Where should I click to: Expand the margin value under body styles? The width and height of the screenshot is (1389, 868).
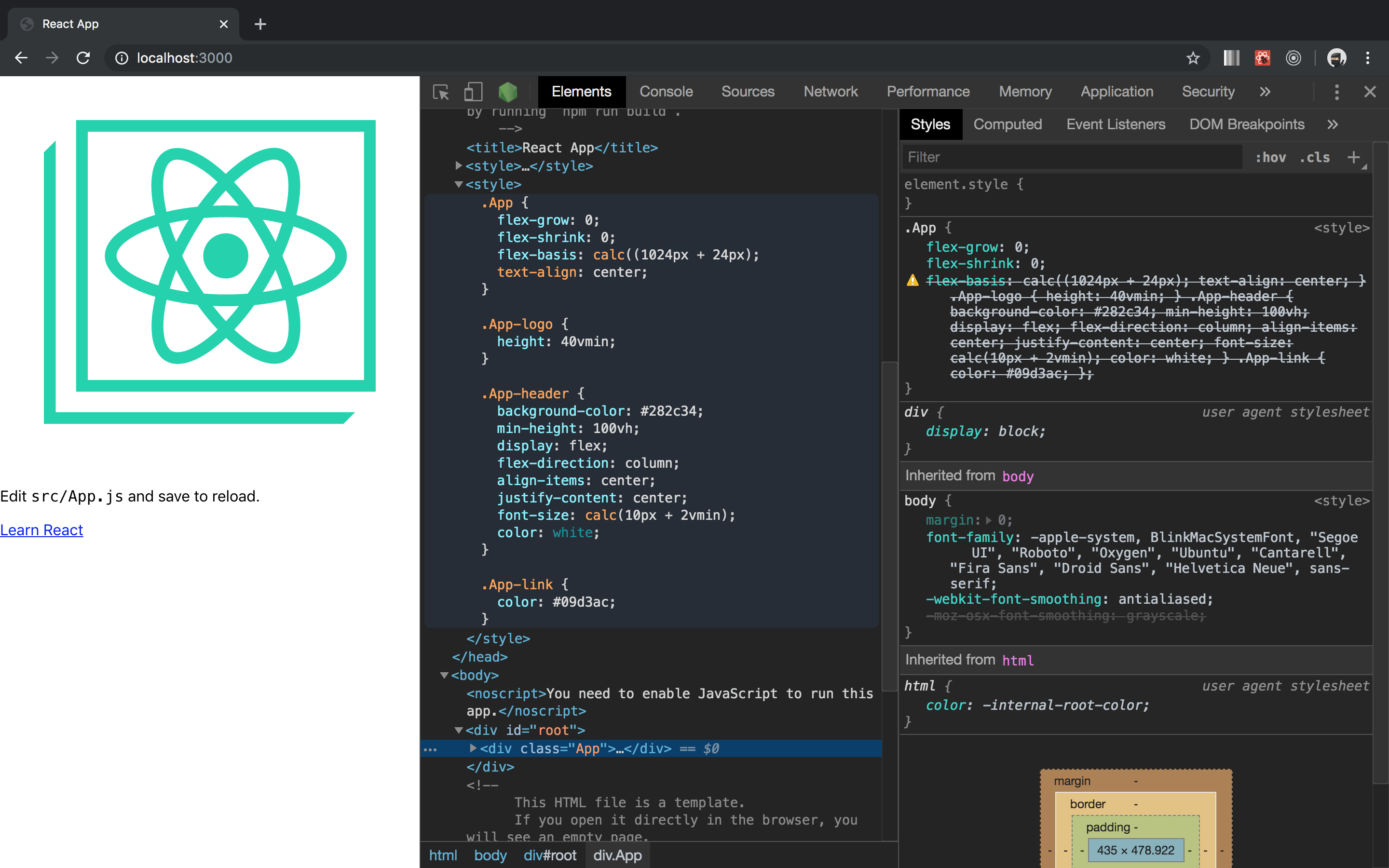point(988,520)
